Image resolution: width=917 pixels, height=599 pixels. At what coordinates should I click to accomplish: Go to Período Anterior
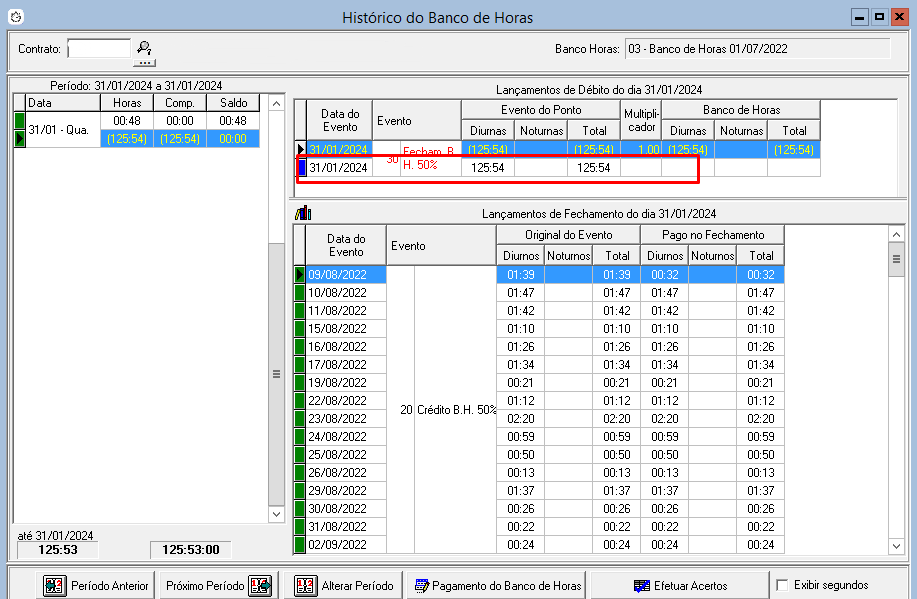click(x=97, y=585)
